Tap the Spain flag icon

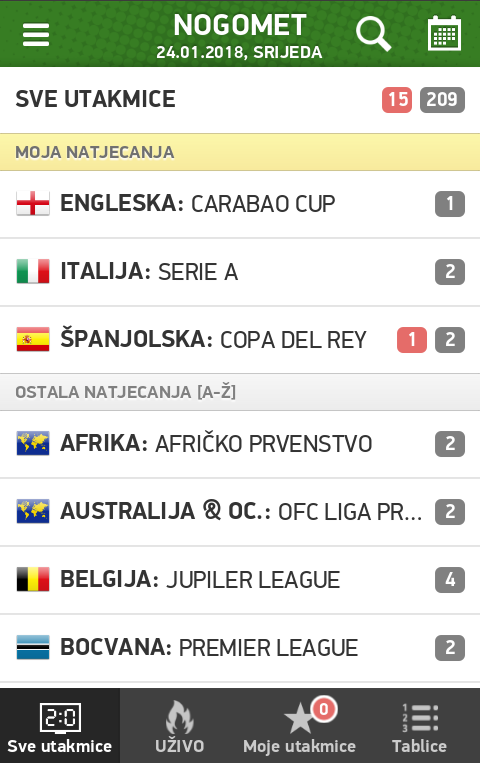point(33,339)
